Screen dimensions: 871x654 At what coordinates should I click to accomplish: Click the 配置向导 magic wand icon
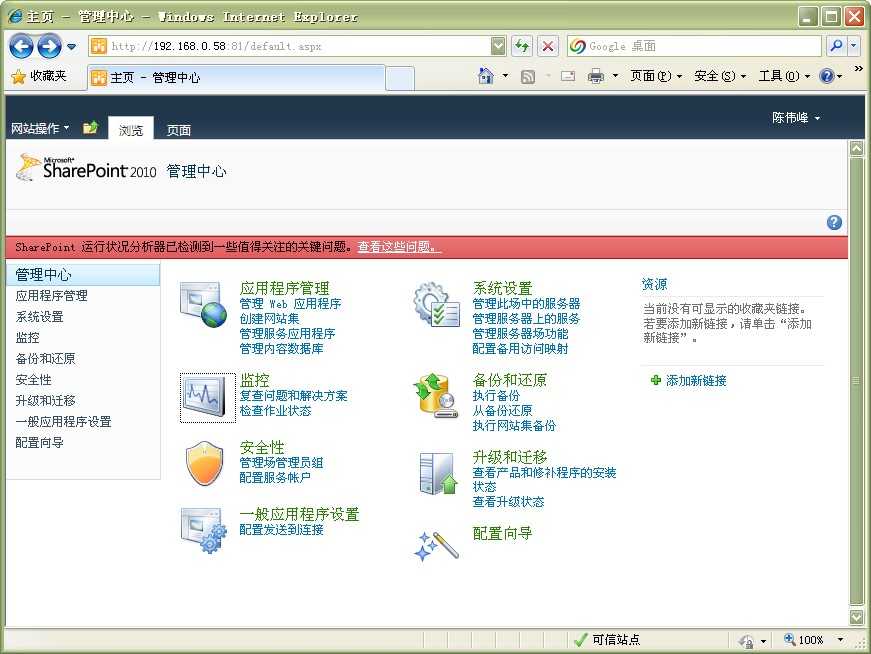437,546
